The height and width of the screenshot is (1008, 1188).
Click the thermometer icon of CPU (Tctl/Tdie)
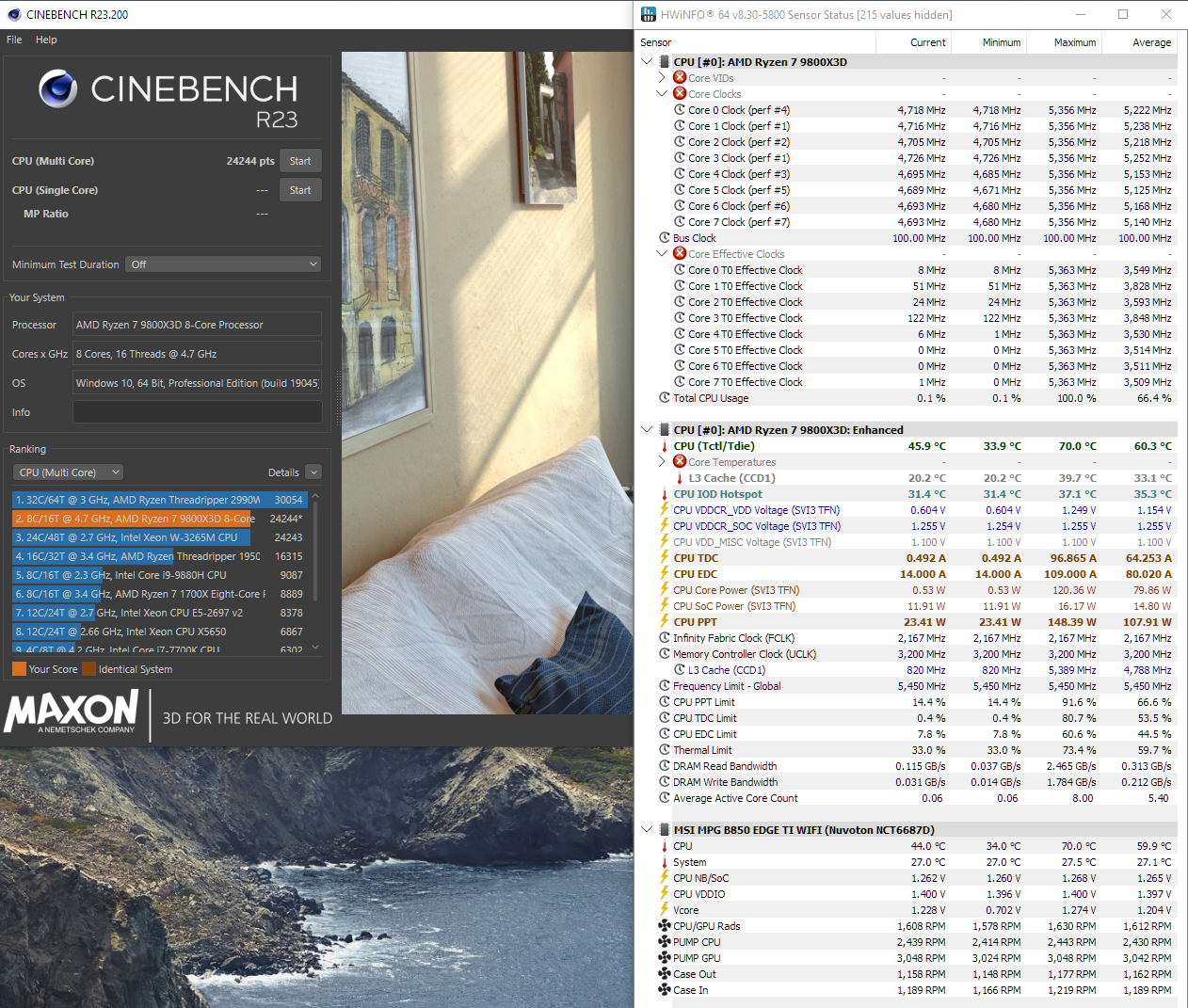pos(665,446)
